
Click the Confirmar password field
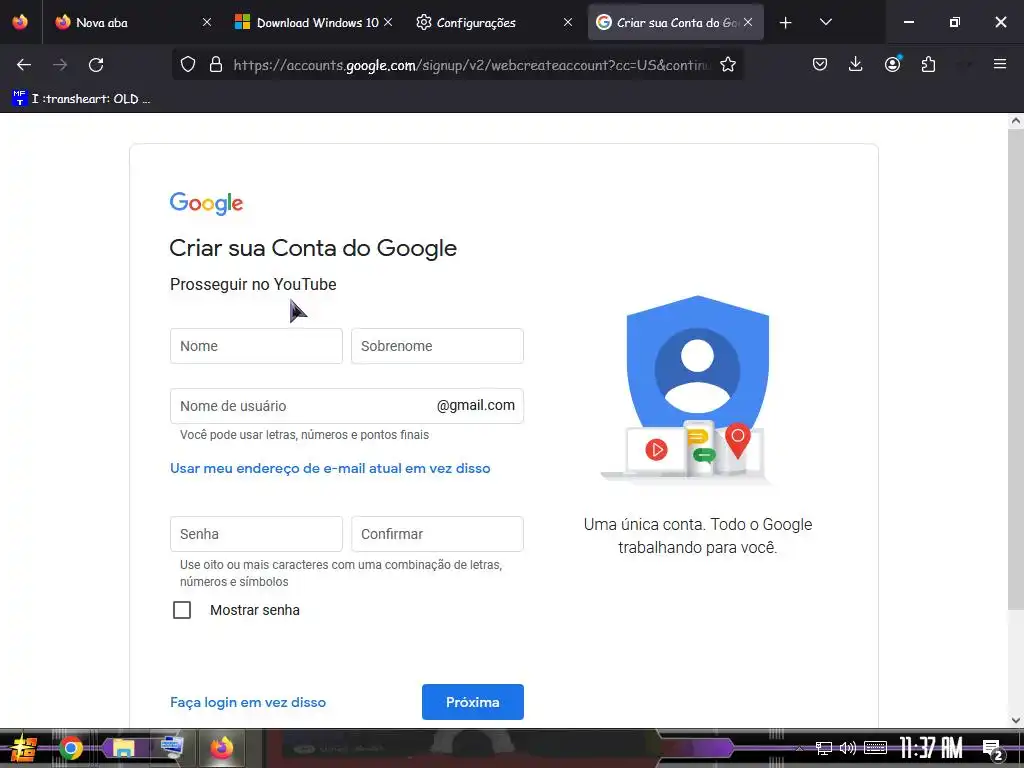coord(437,534)
